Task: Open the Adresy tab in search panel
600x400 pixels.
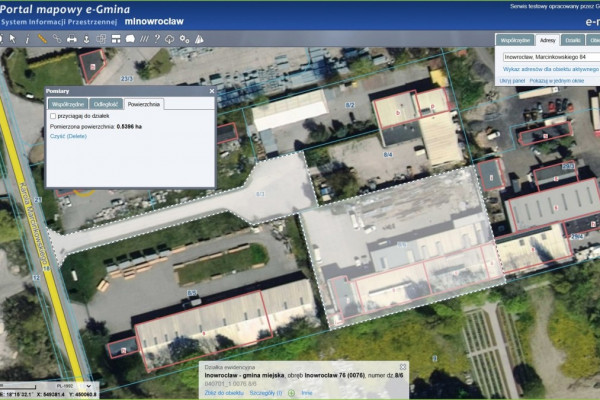Action: 546,40
